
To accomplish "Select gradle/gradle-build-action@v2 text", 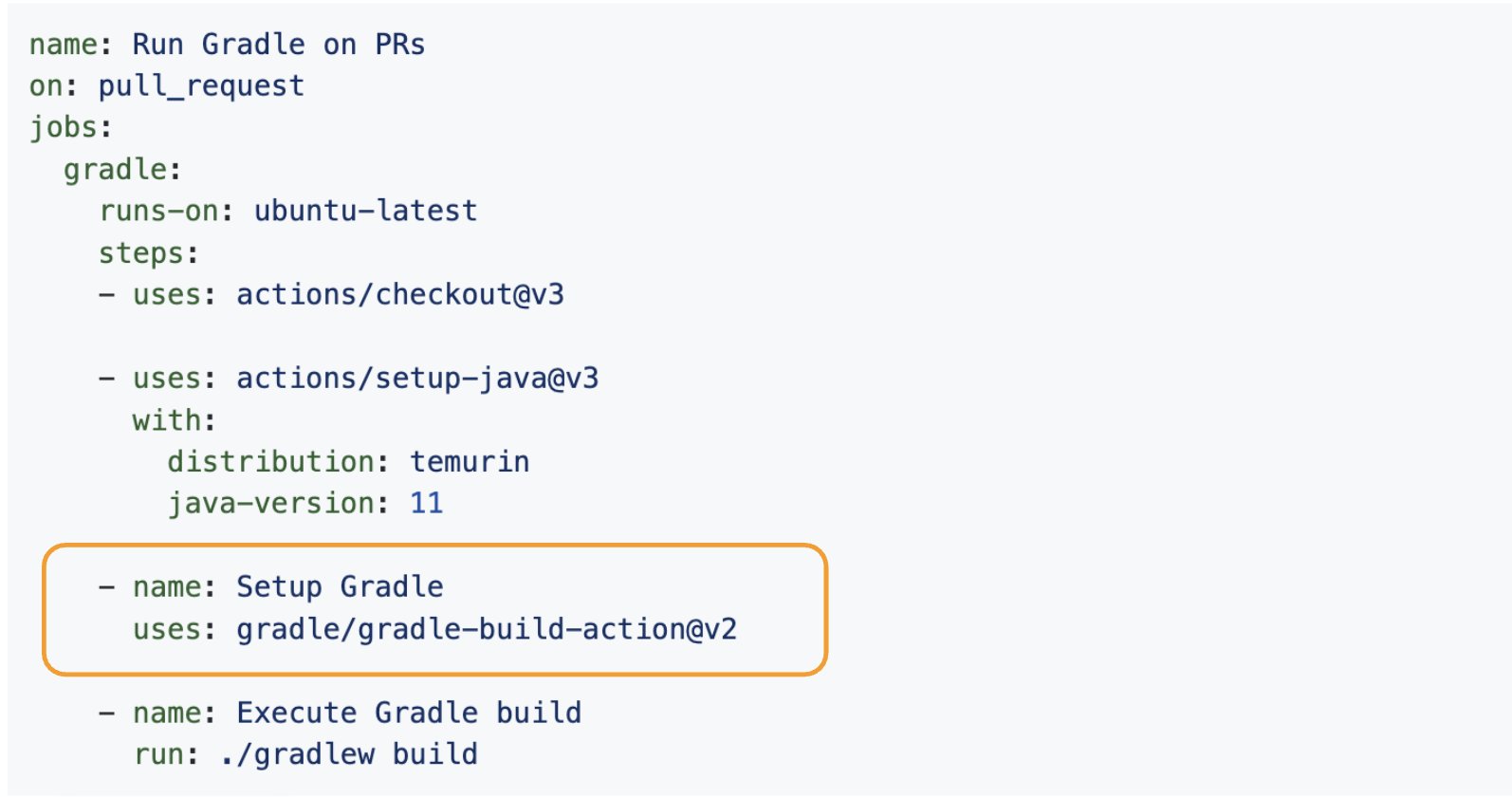I will point(487,630).
